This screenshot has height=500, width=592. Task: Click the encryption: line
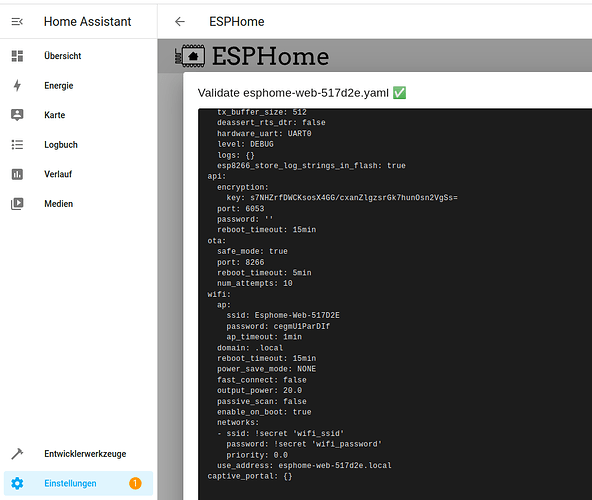(x=242, y=187)
